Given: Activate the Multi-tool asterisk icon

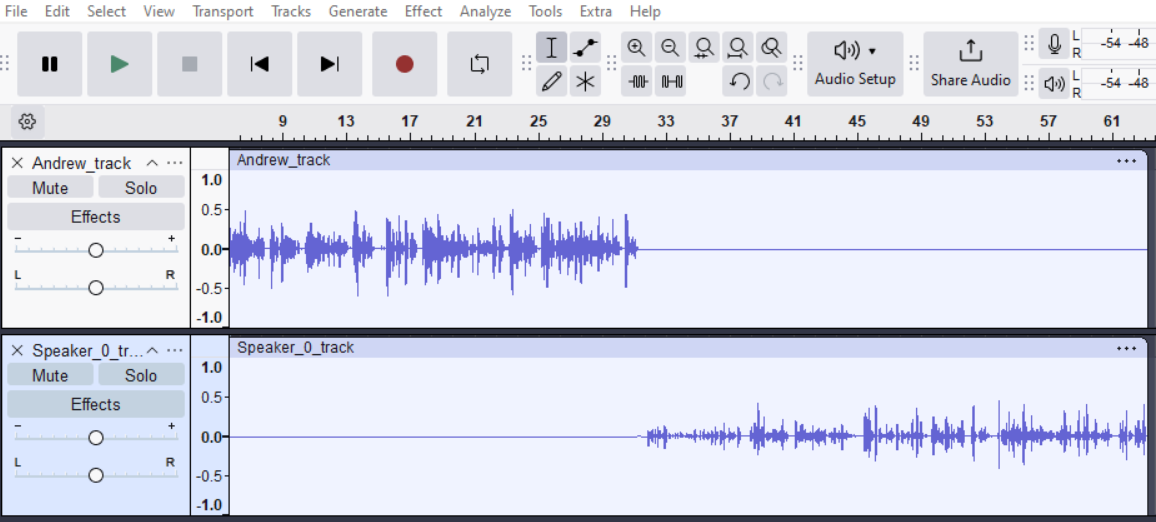Looking at the screenshot, I should (586, 82).
